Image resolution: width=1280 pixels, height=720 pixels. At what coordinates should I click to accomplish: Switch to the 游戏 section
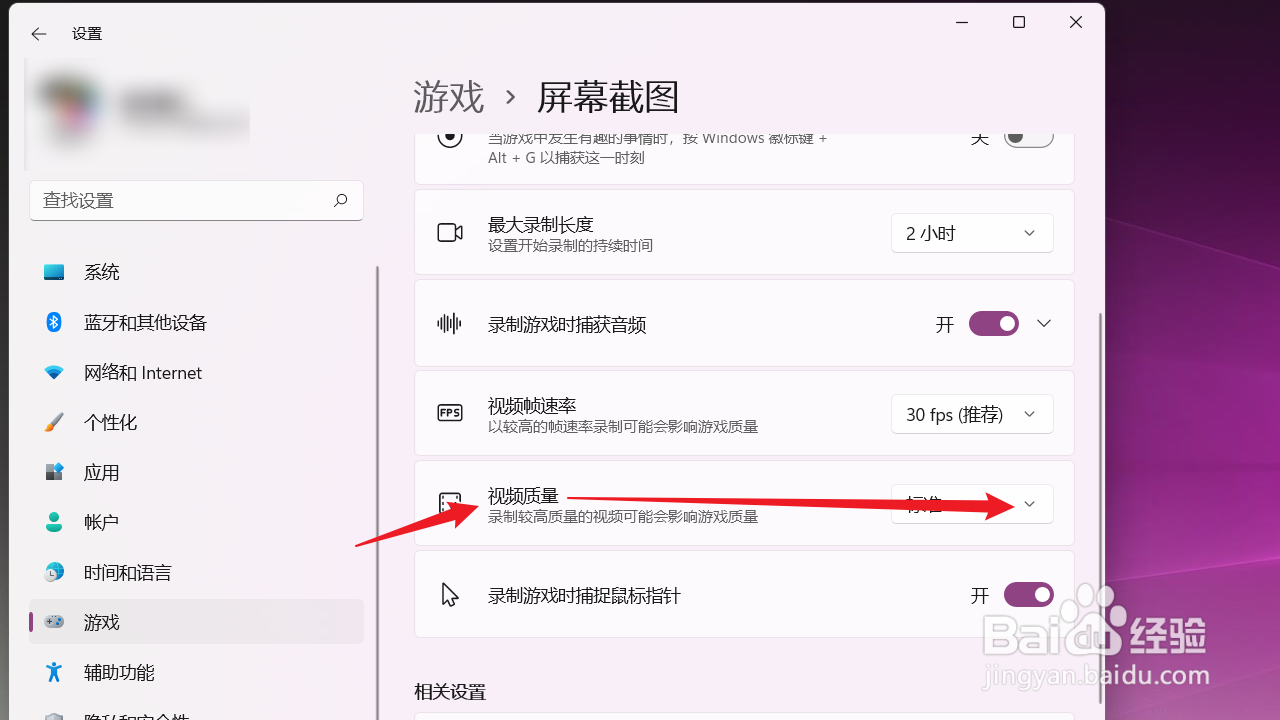click(101, 621)
